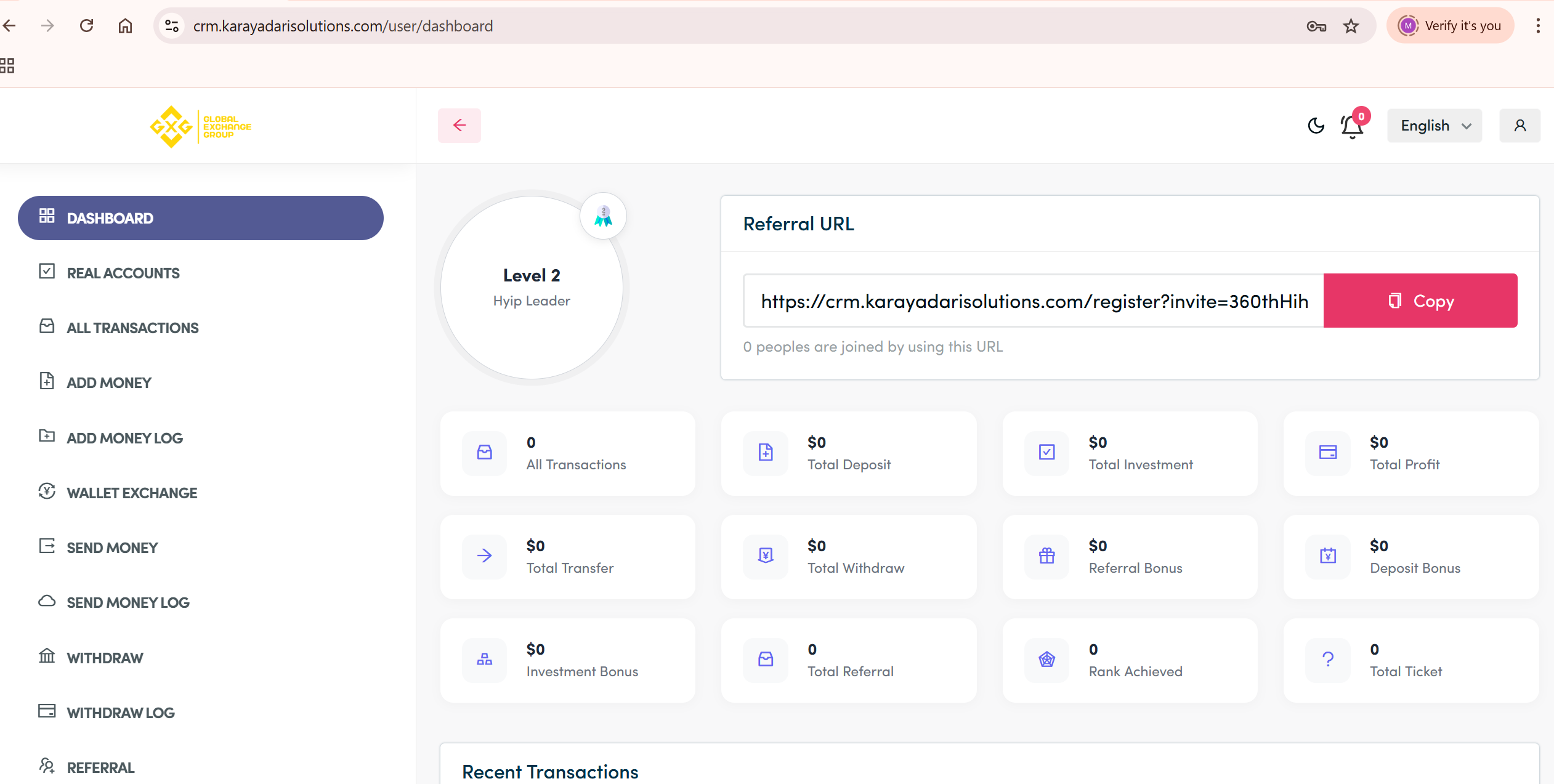The width and height of the screenshot is (1554, 784).
Task: Select the referral URL text field
Action: click(x=1034, y=301)
